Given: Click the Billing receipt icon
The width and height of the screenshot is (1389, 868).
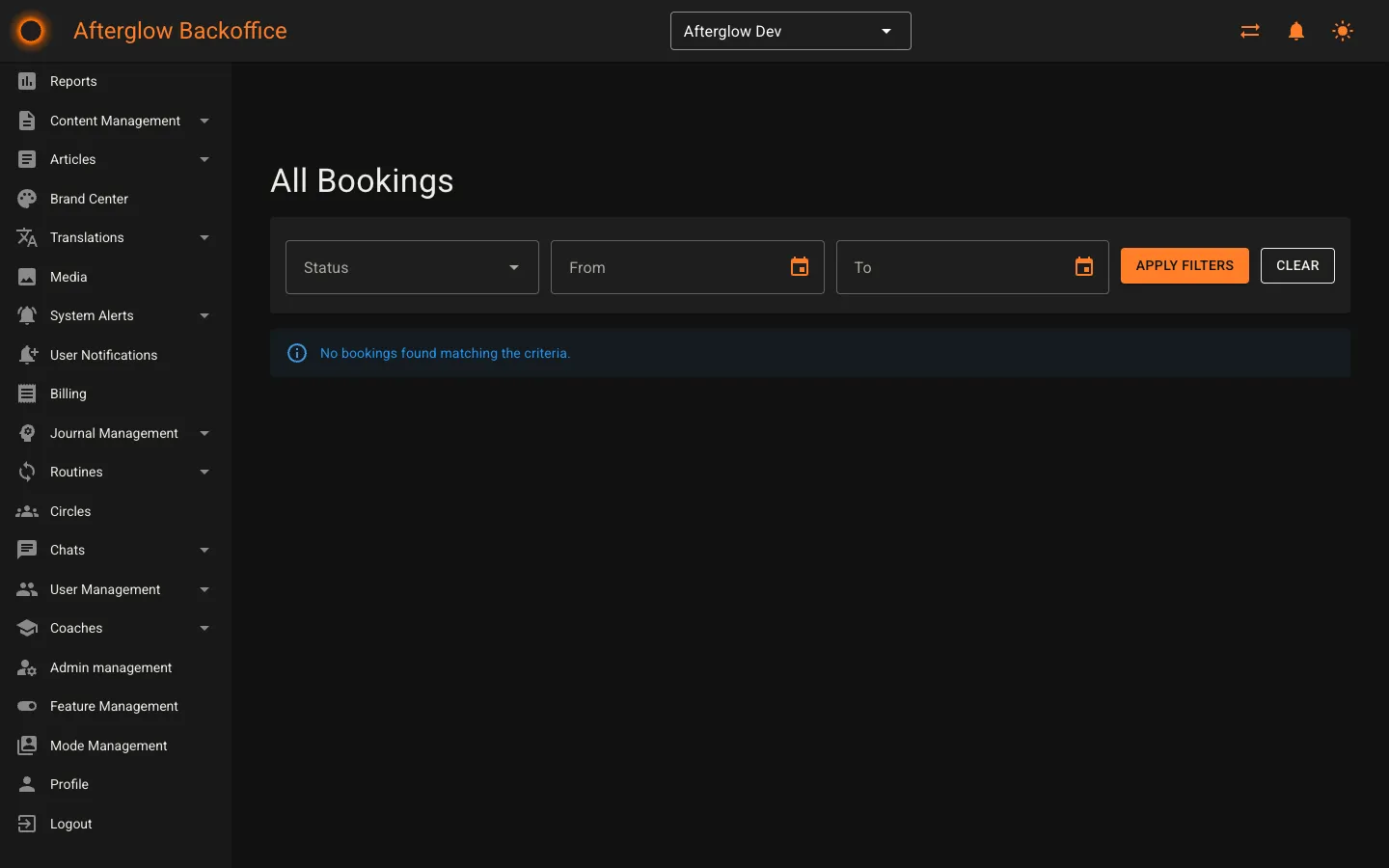Looking at the screenshot, I should tap(28, 393).
